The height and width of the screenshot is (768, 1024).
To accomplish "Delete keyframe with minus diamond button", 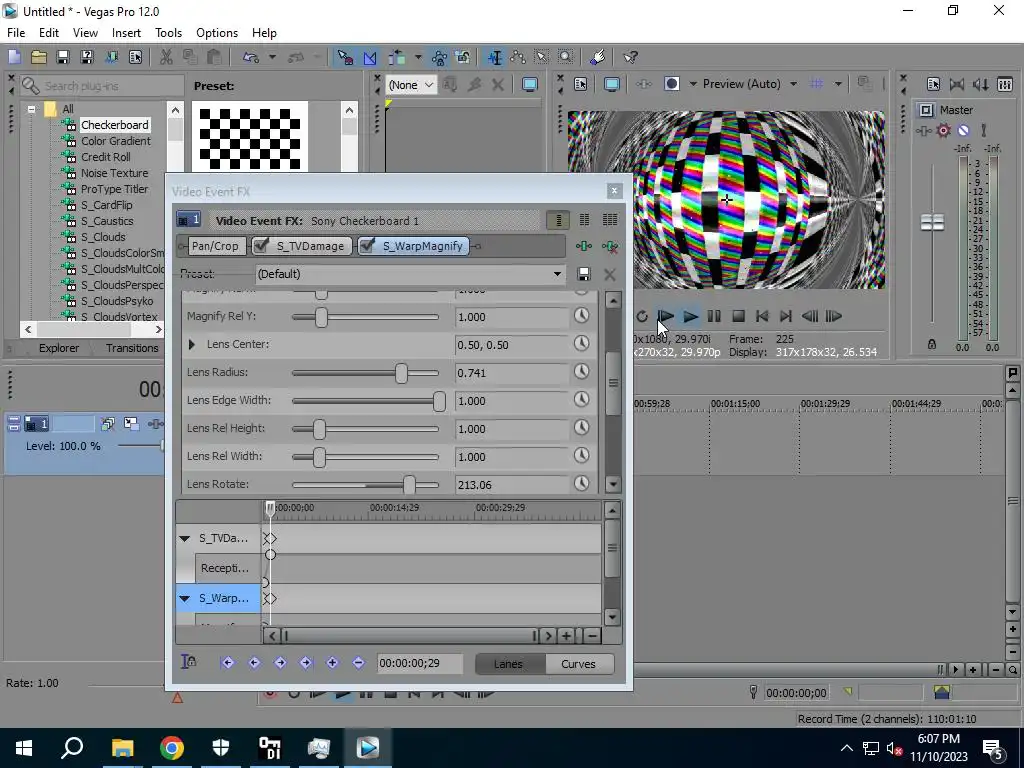I will pyautogui.click(x=358, y=663).
